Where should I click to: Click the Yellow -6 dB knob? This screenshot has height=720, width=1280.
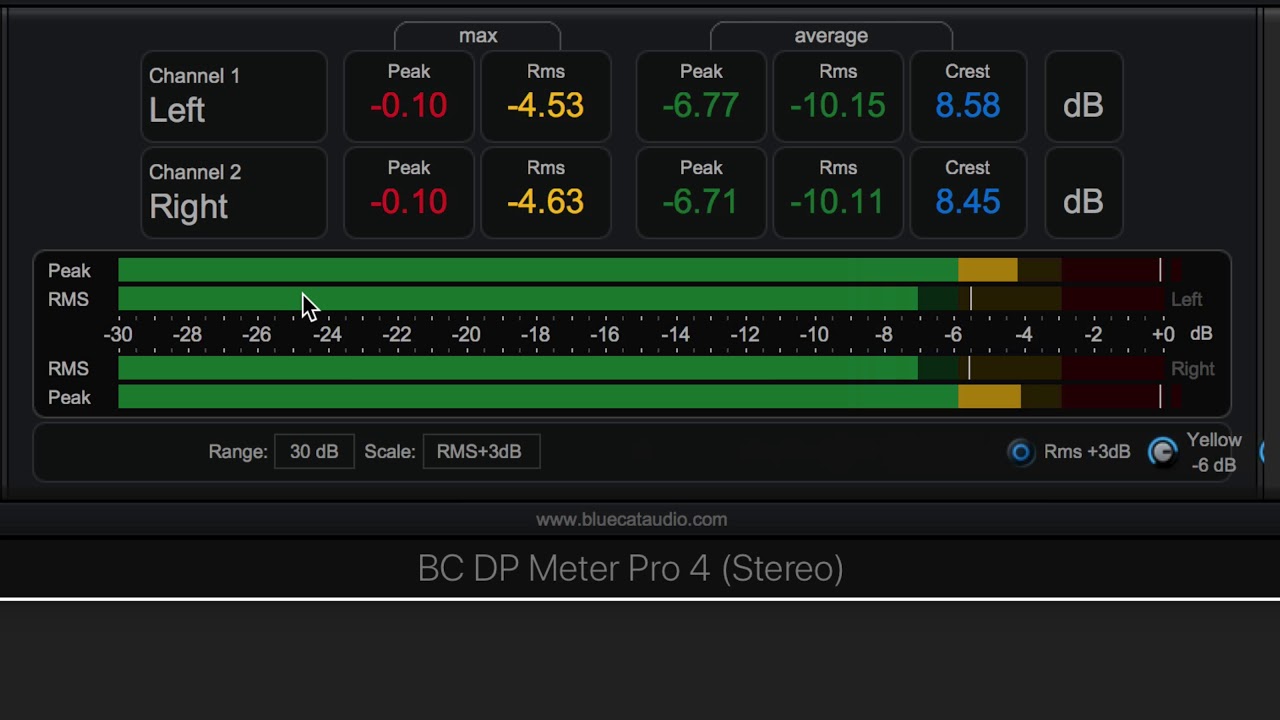(1162, 452)
